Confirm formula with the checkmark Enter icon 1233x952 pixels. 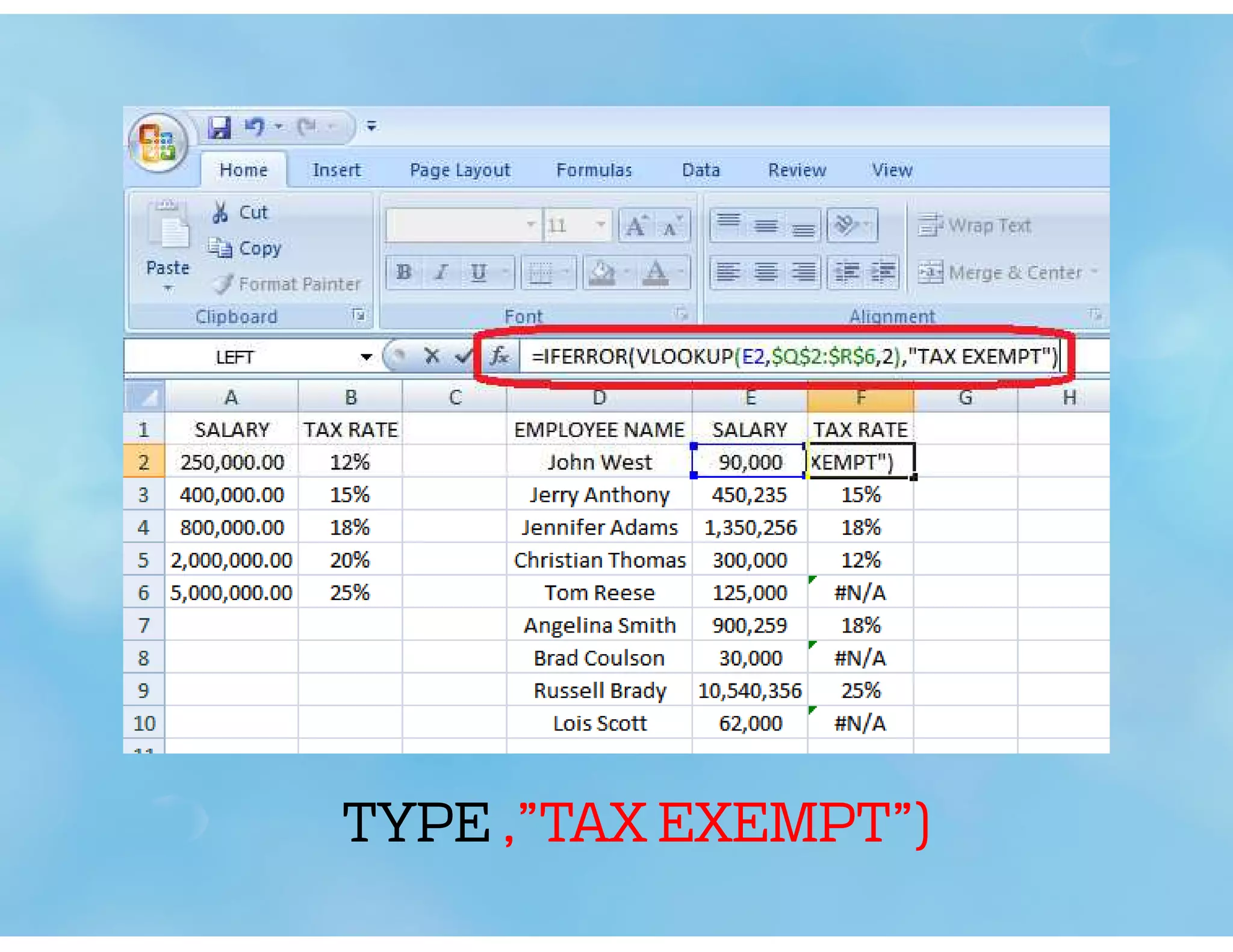click(x=463, y=356)
